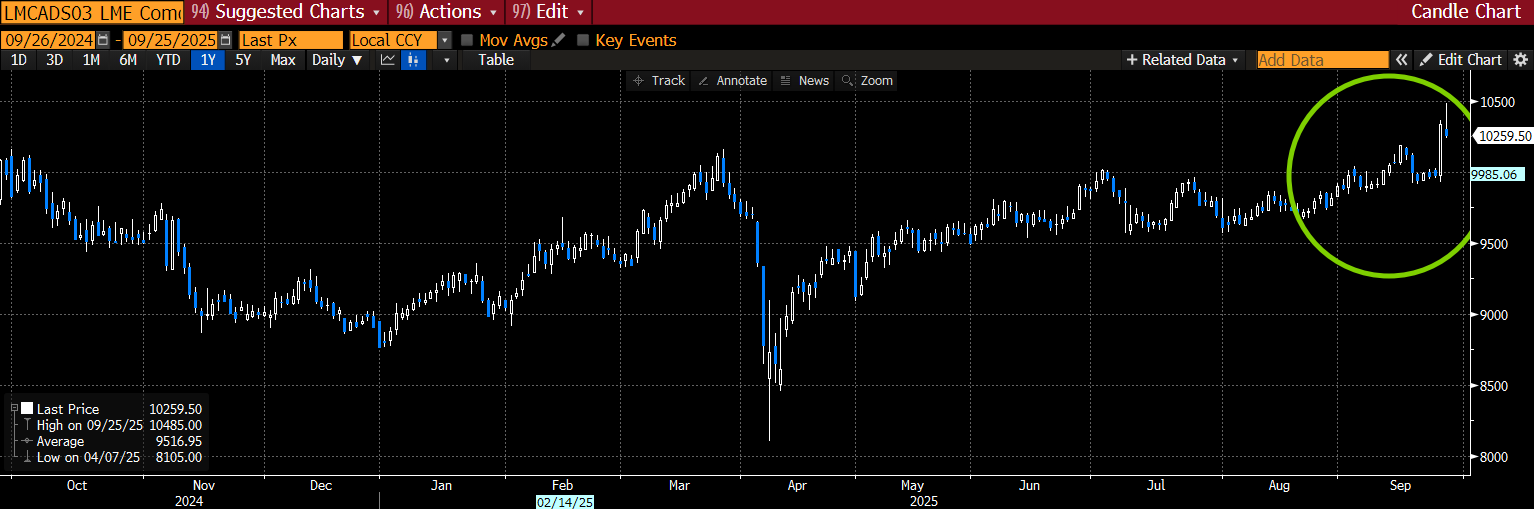Click the Add Data input field
The width and height of the screenshot is (1534, 509).
point(1322,60)
